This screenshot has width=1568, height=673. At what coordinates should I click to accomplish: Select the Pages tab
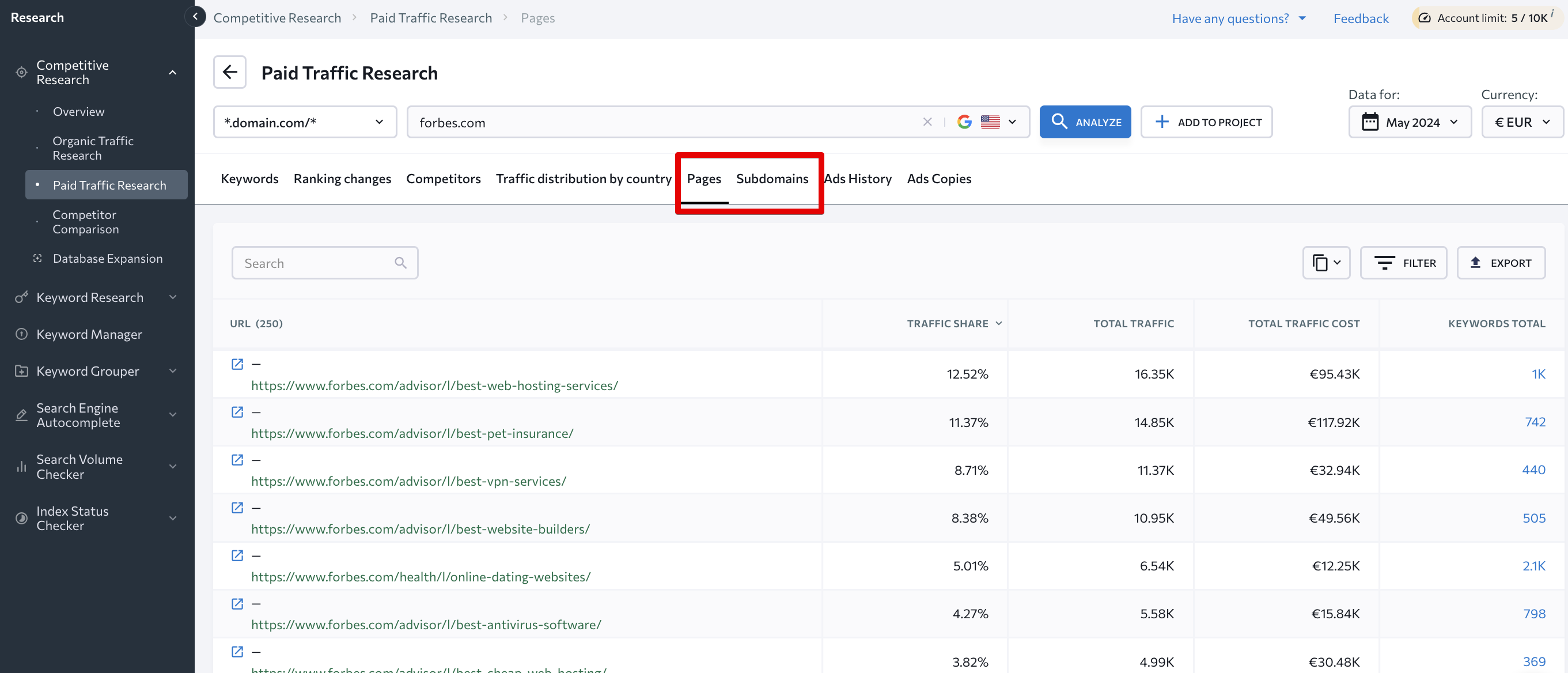(704, 179)
